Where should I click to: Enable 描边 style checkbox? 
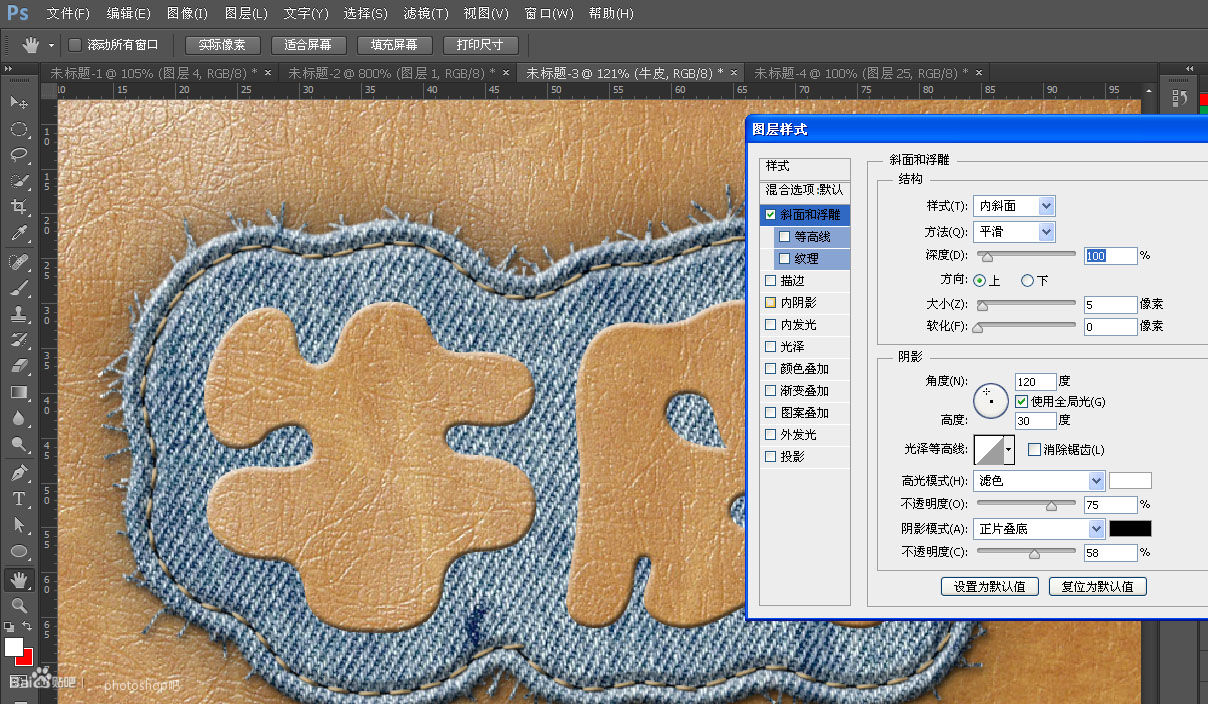(x=770, y=281)
